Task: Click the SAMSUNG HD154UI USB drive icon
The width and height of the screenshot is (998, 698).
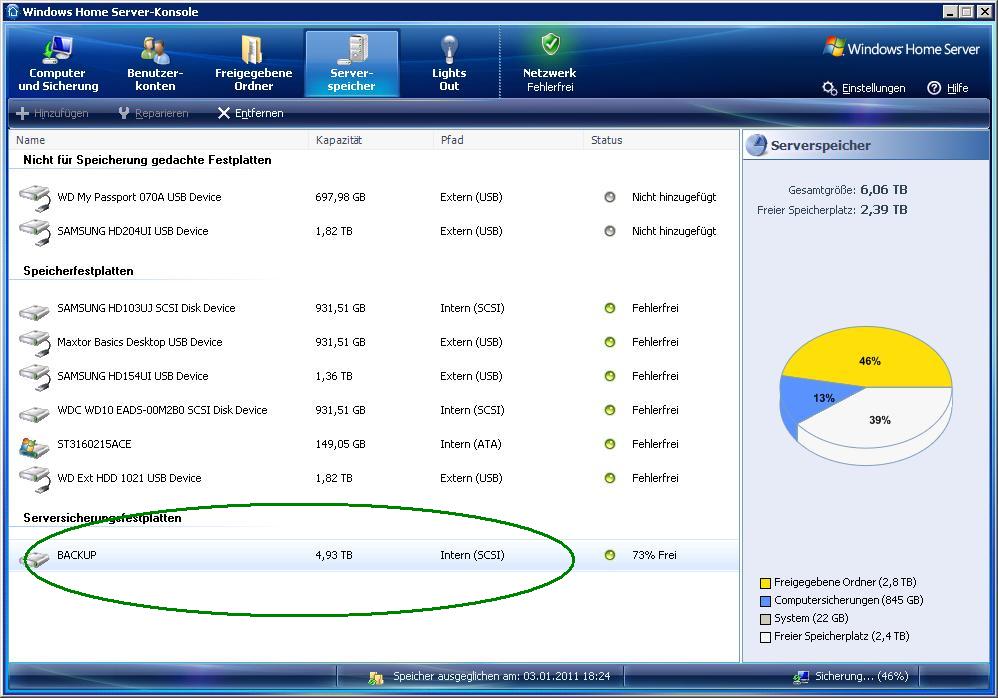Action: (x=34, y=377)
